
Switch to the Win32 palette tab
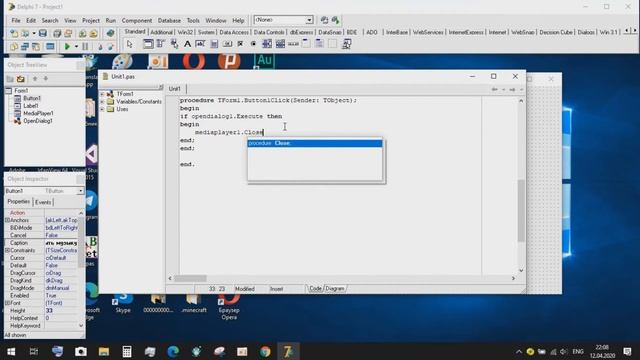[x=185, y=32]
